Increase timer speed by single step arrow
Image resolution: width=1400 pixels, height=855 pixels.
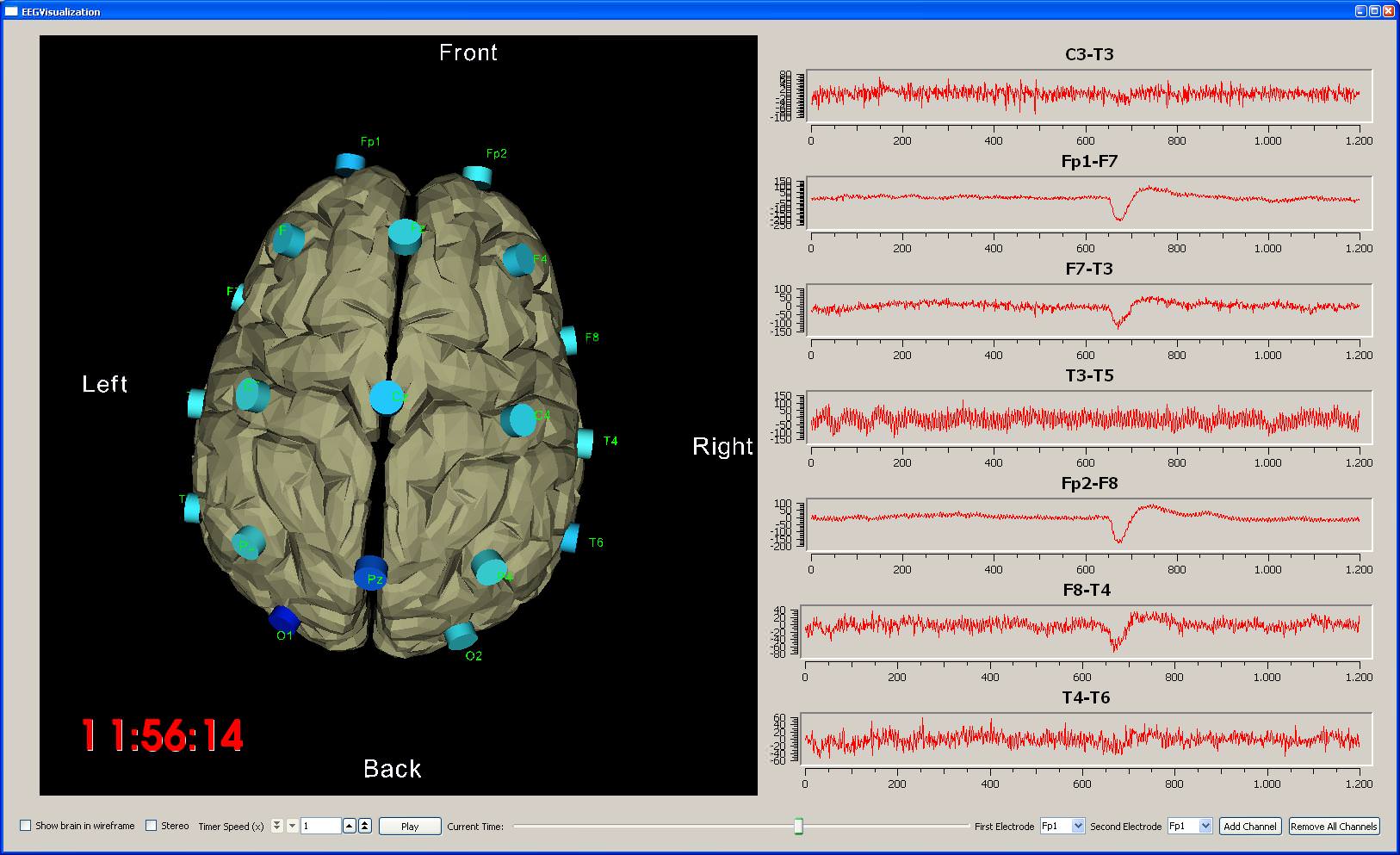(350, 826)
